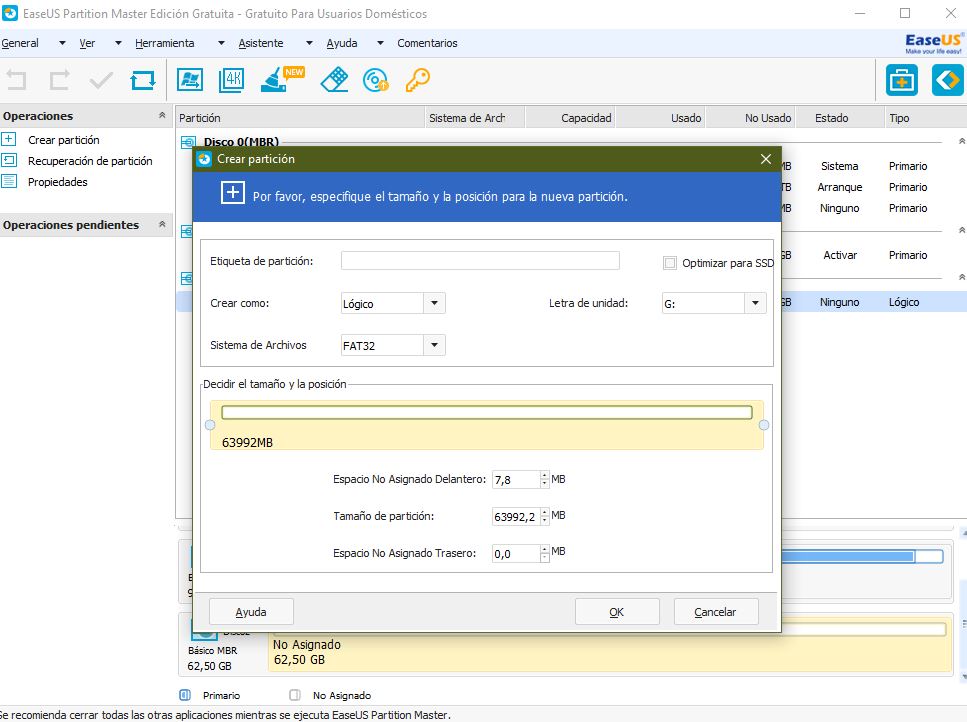Open the Herramienta menu
This screenshot has height=722, width=967.
(x=165, y=43)
